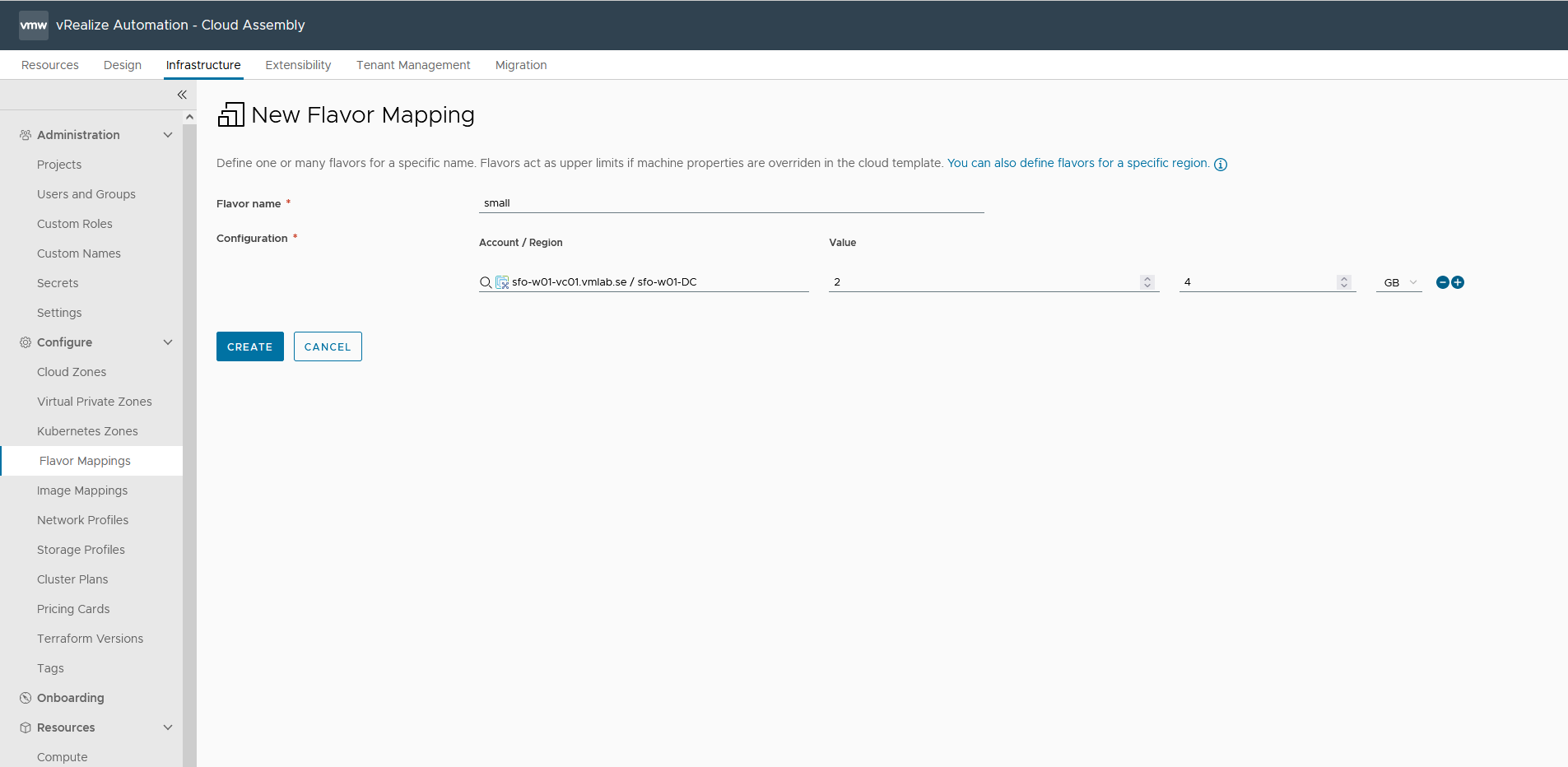This screenshot has height=767, width=1568.
Task: Collapse the Configure section chevron
Action: pos(168,342)
